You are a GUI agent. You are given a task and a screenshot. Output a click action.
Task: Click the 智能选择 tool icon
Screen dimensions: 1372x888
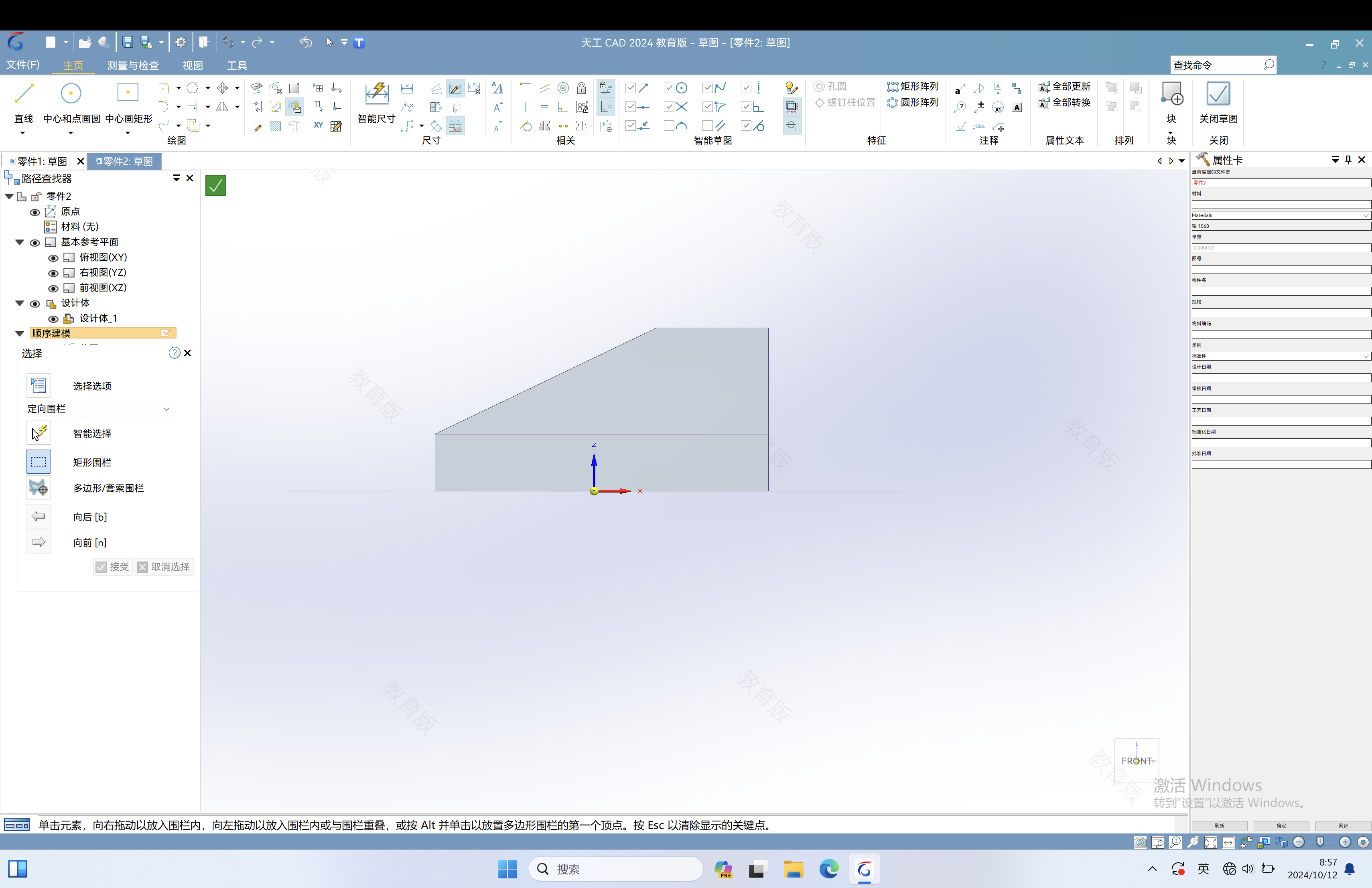[x=38, y=433]
